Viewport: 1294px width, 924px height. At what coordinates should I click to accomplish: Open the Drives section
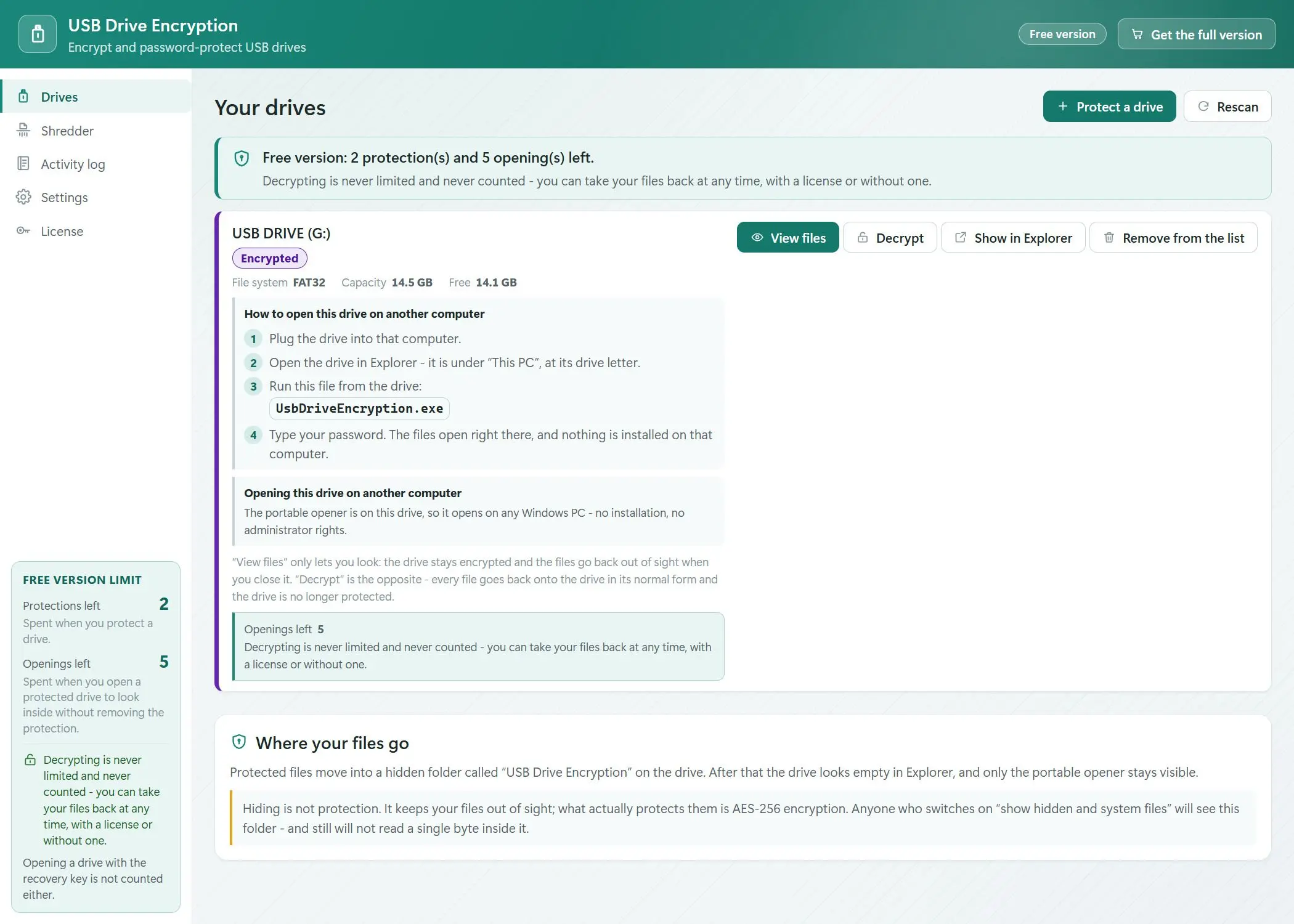96,97
